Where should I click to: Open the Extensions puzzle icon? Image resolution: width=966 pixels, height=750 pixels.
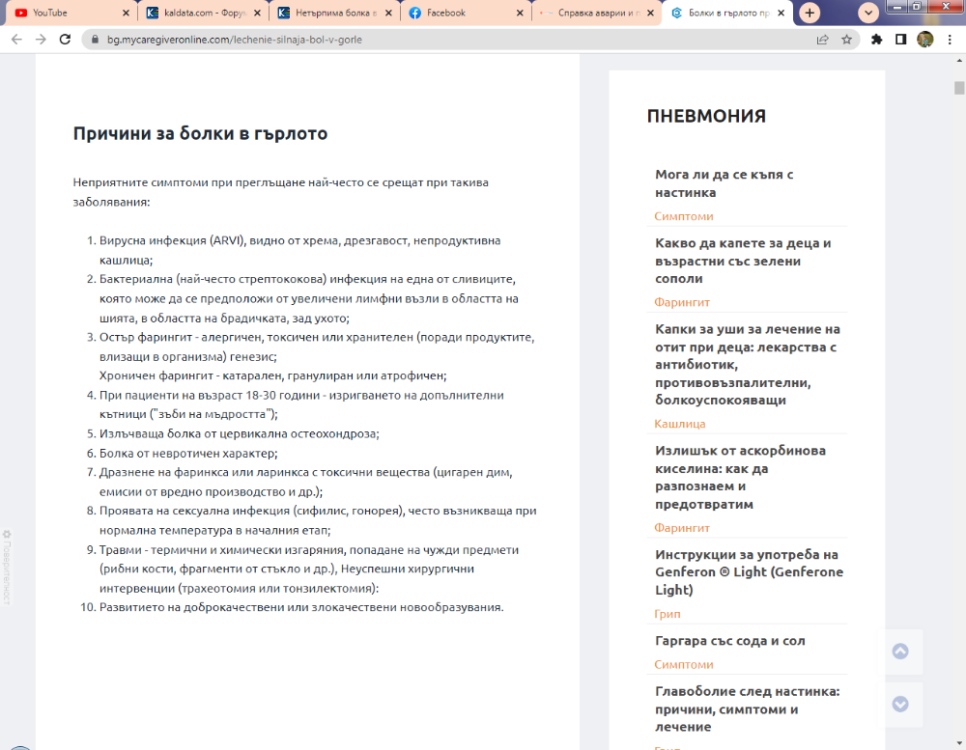(x=877, y=39)
